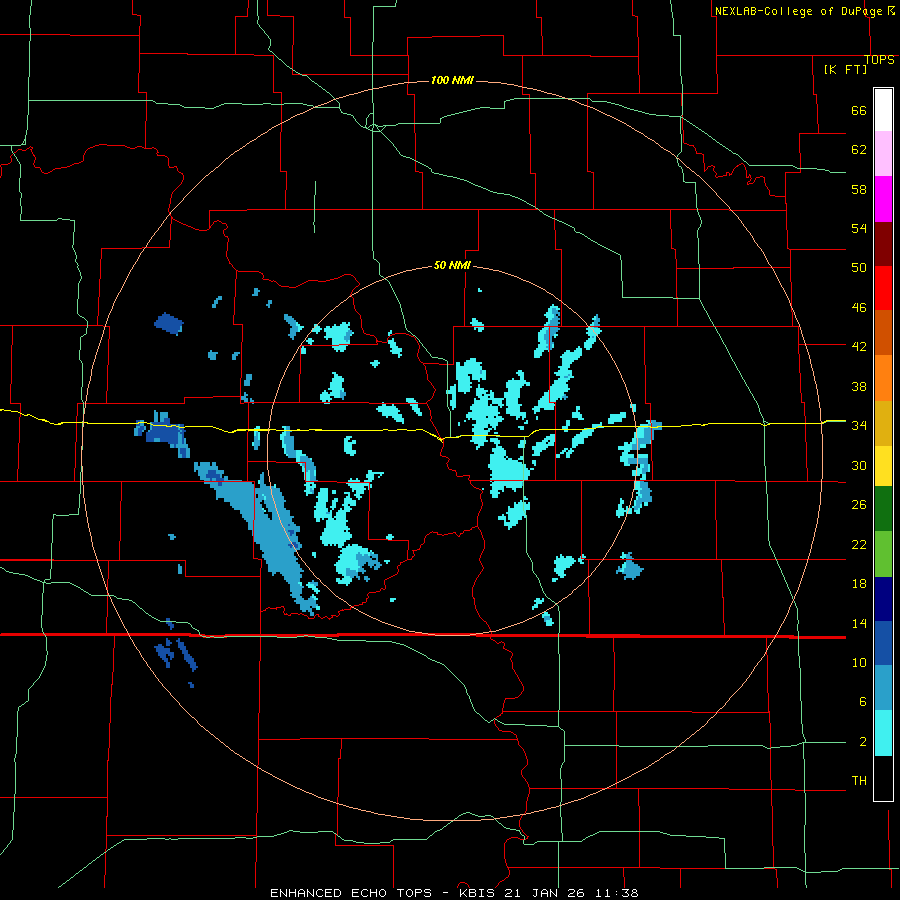Click the 30 legend value
This screenshot has width=900, height=900.
point(859,465)
